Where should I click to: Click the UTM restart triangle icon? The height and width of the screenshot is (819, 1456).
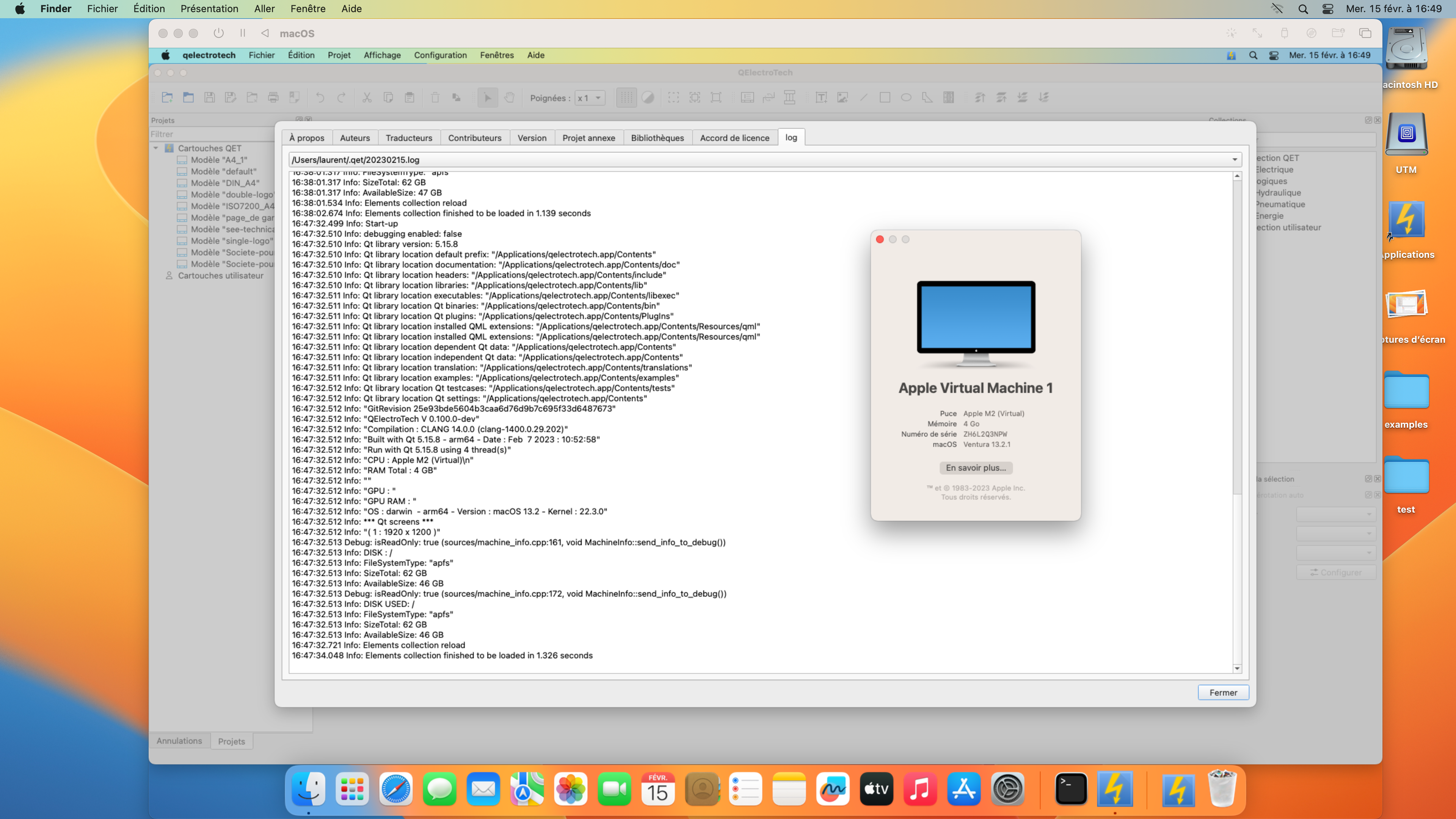click(x=265, y=33)
